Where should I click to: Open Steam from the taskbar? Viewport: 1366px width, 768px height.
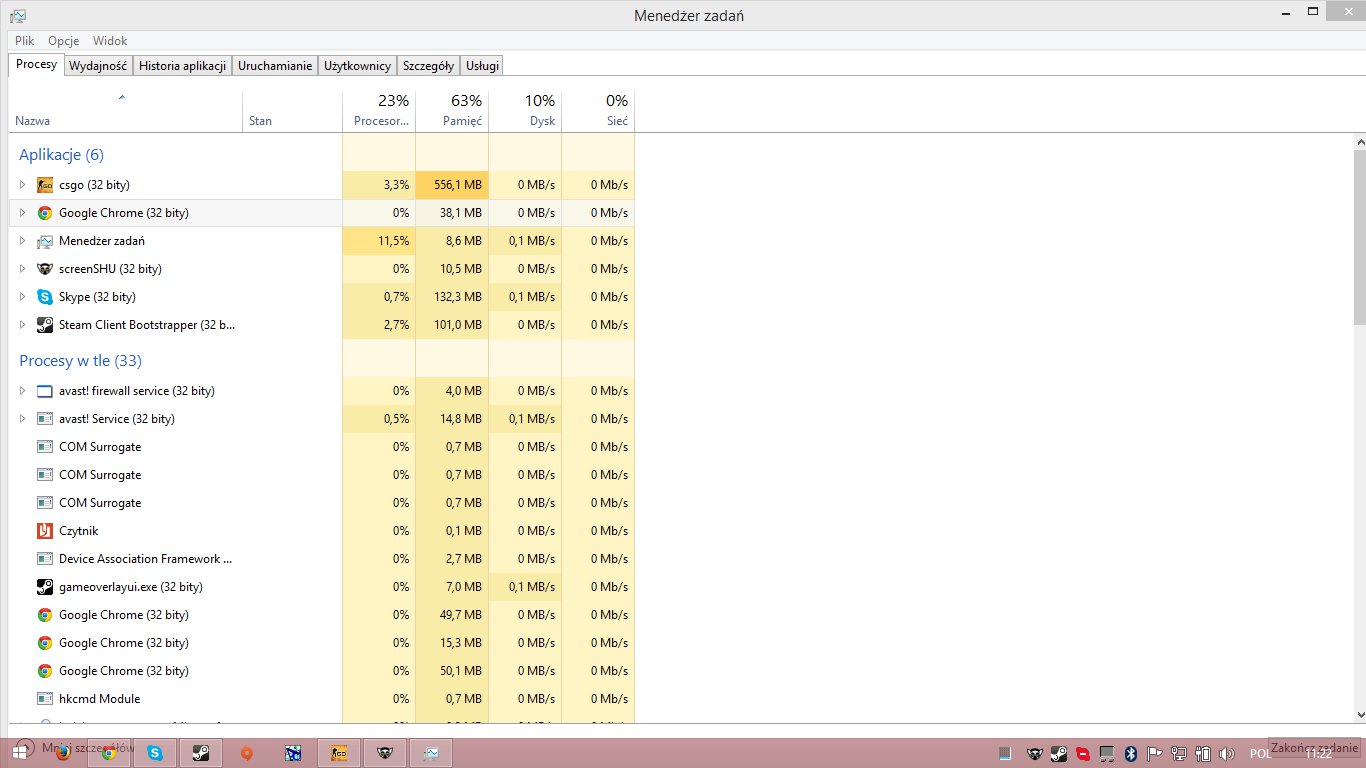tap(201, 753)
